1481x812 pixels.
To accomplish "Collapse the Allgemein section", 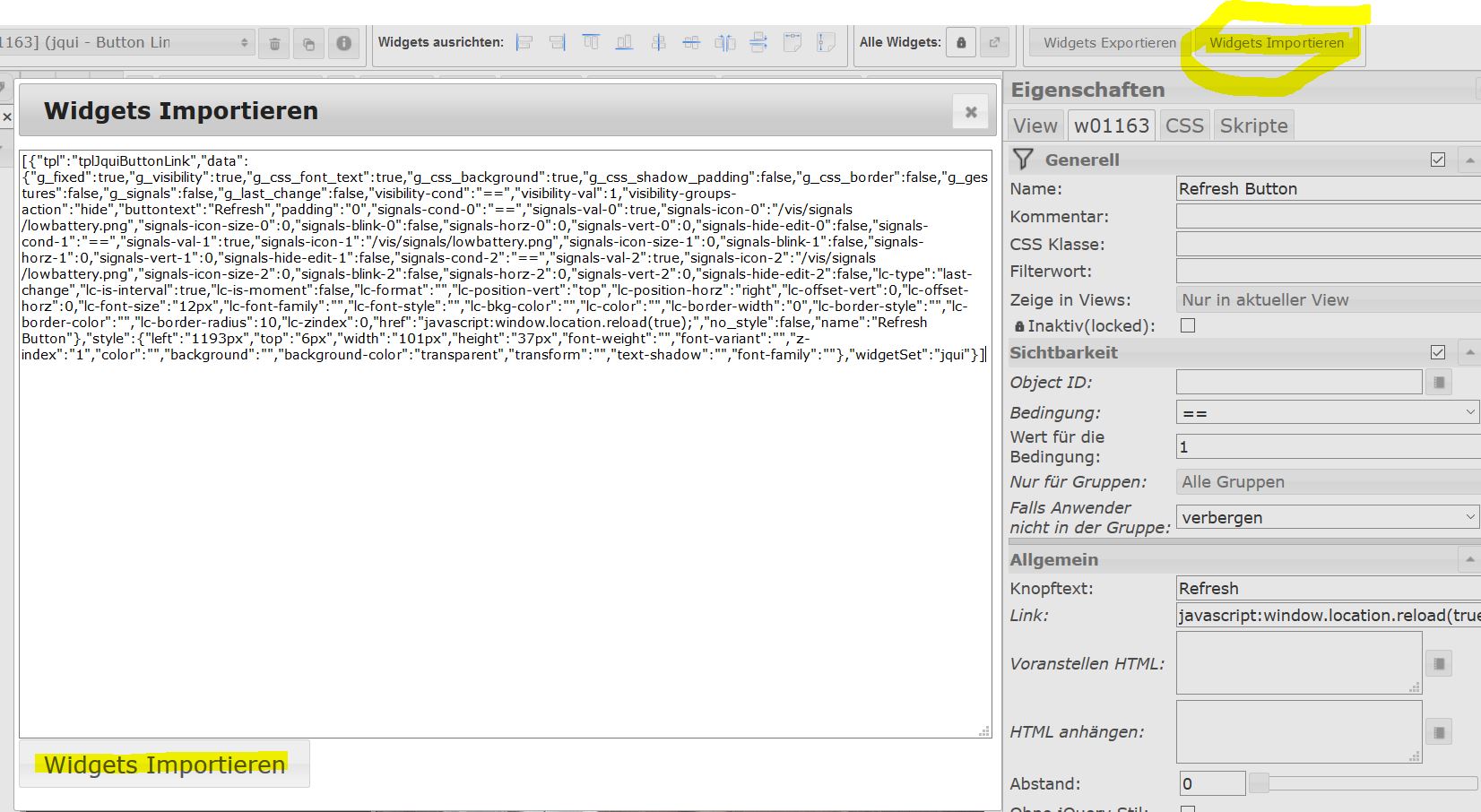I will pos(1469,560).
